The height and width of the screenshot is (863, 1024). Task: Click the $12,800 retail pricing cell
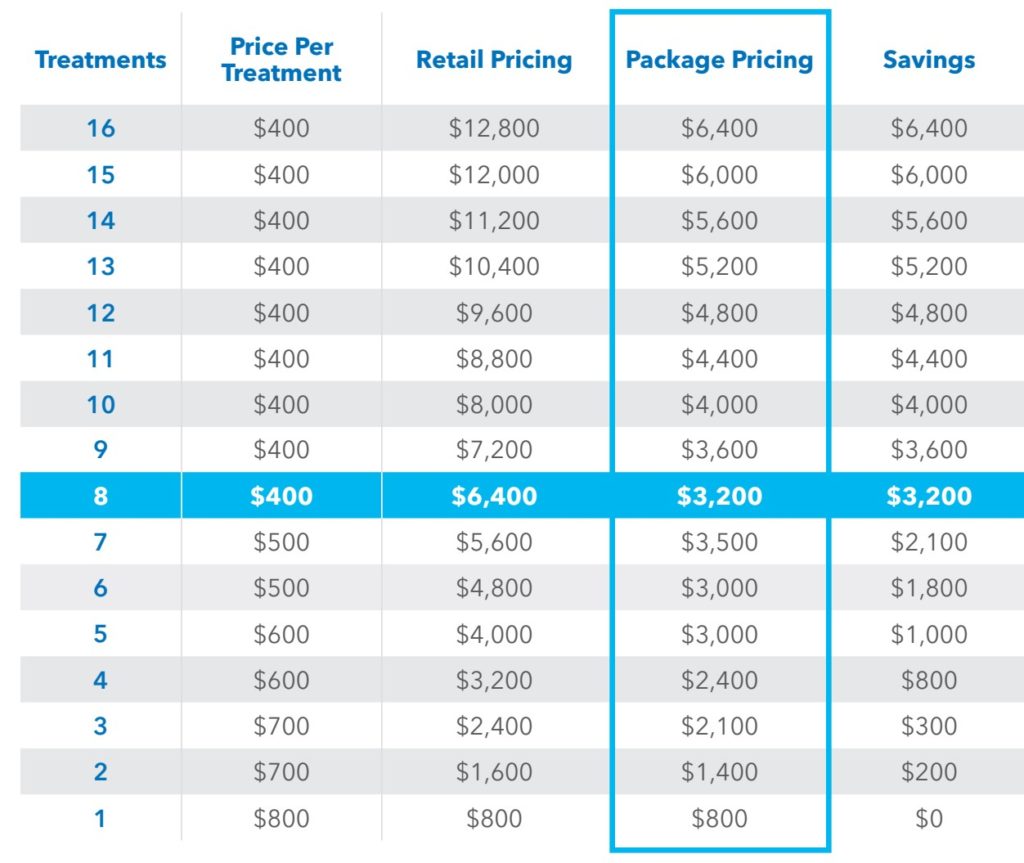[x=494, y=128]
